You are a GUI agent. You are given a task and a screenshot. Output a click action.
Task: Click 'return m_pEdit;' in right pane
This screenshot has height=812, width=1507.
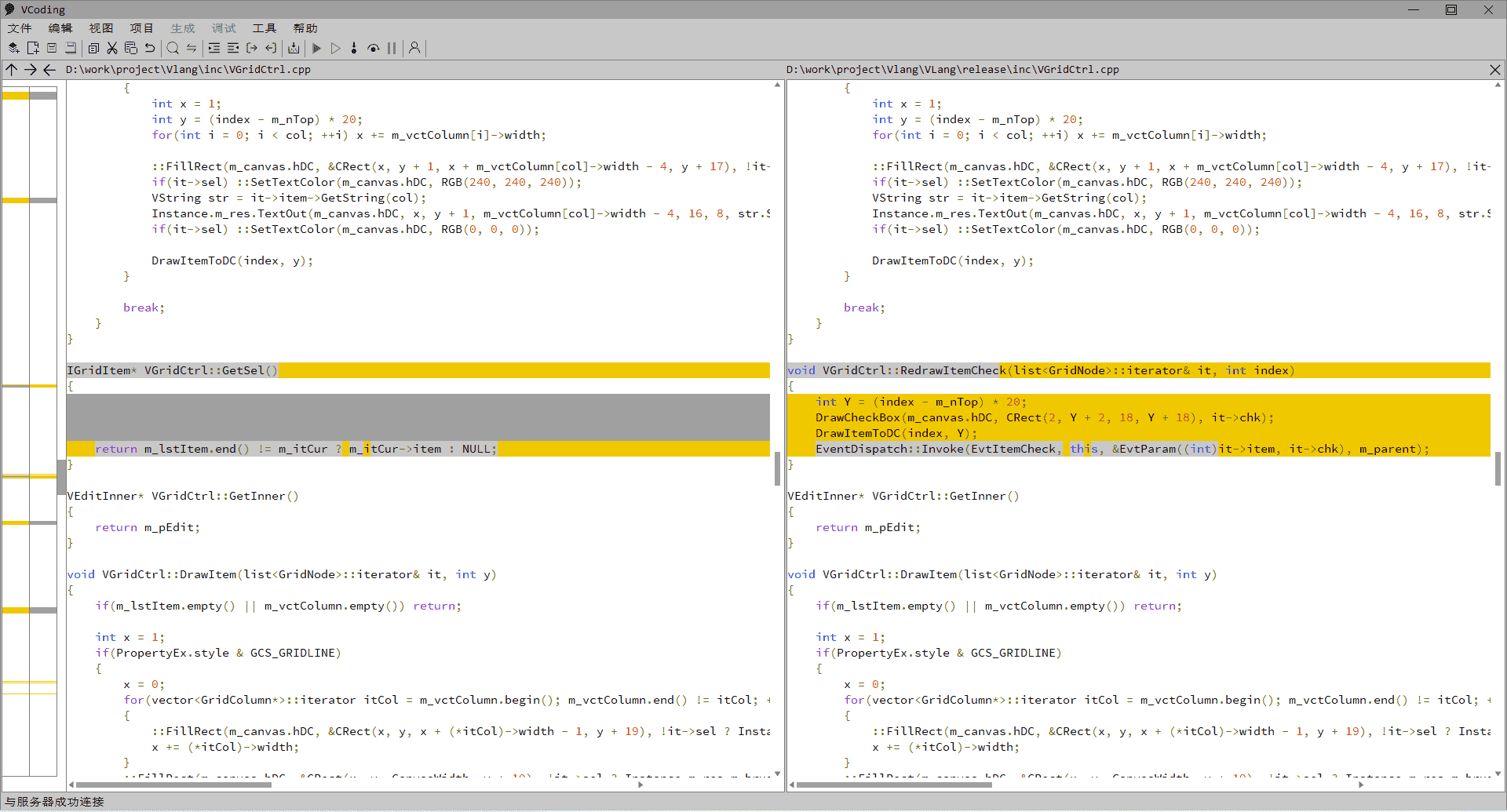[868, 527]
